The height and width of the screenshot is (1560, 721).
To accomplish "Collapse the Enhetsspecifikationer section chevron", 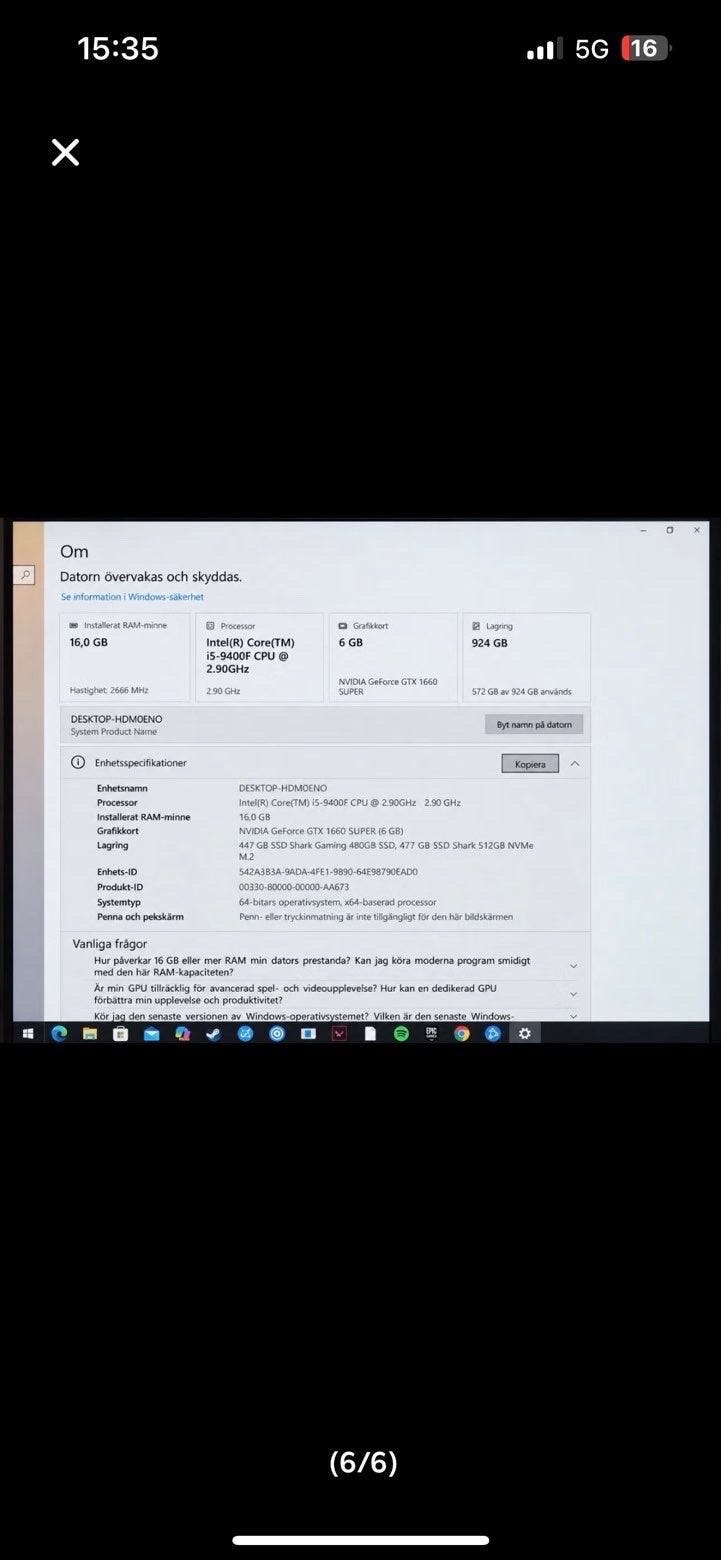I will coord(575,763).
